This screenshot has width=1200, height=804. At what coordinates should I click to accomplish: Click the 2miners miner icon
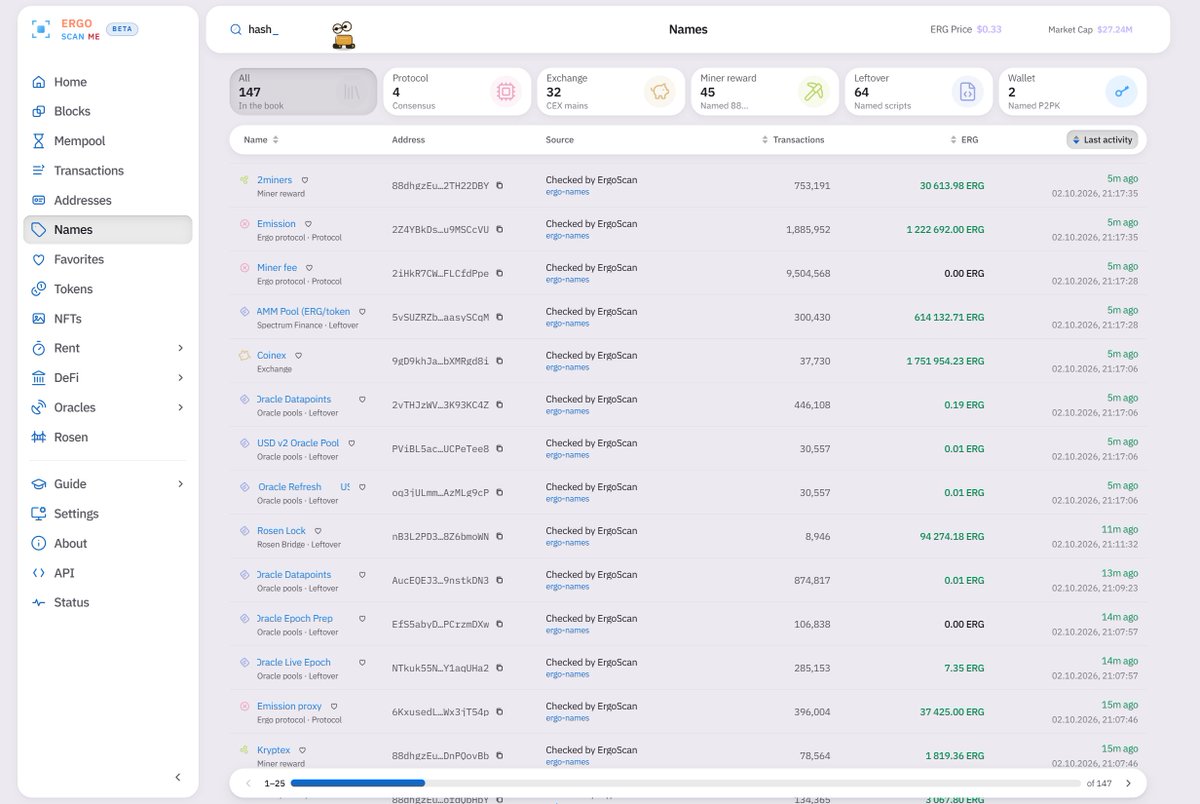coord(244,180)
